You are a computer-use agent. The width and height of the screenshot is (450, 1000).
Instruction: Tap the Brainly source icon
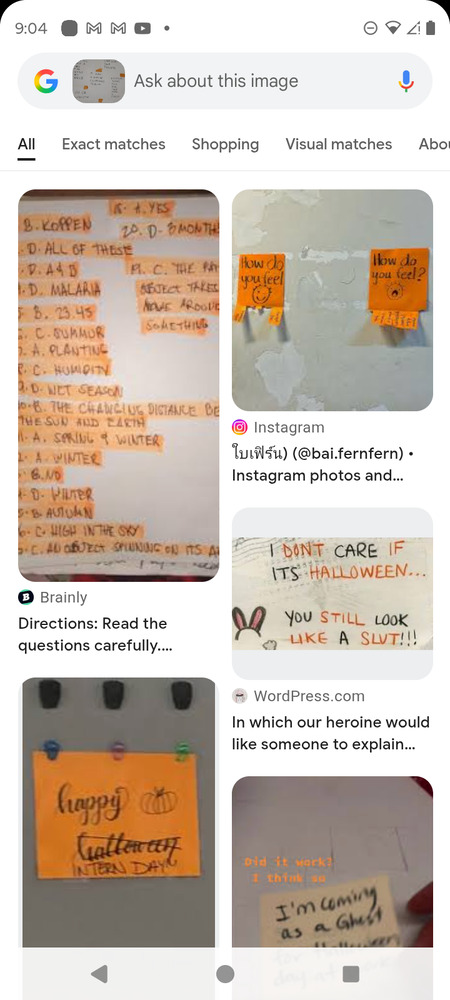coord(26,598)
